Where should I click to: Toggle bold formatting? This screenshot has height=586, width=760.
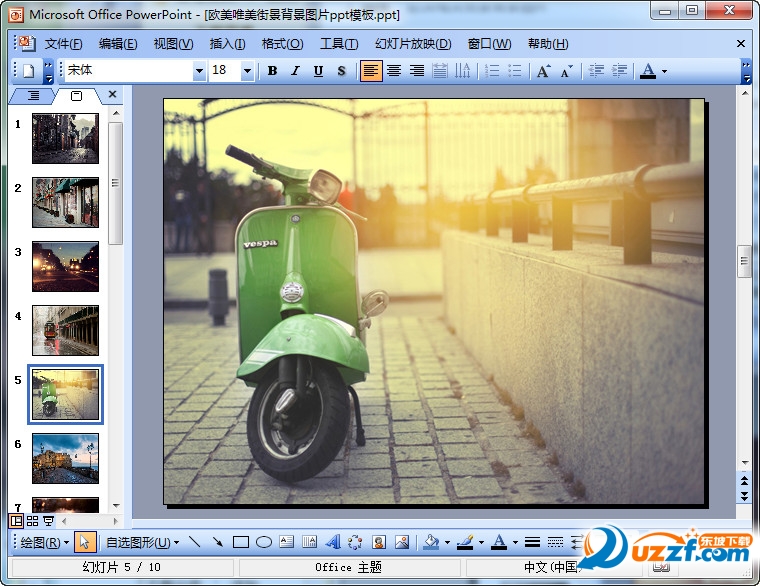coord(272,71)
